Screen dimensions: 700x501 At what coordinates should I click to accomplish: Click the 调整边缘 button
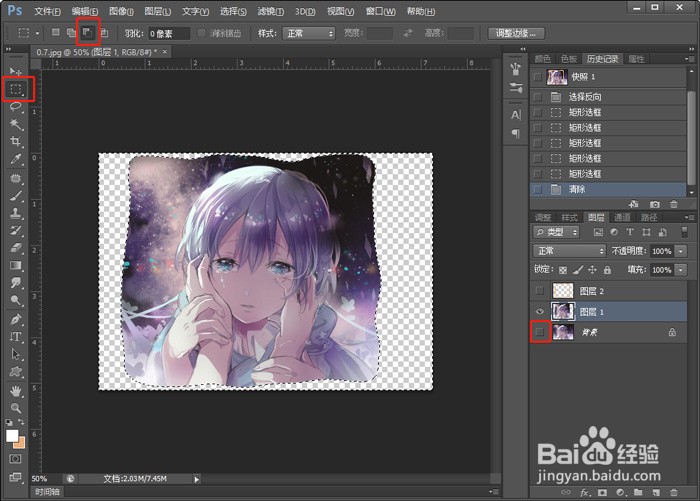point(517,33)
